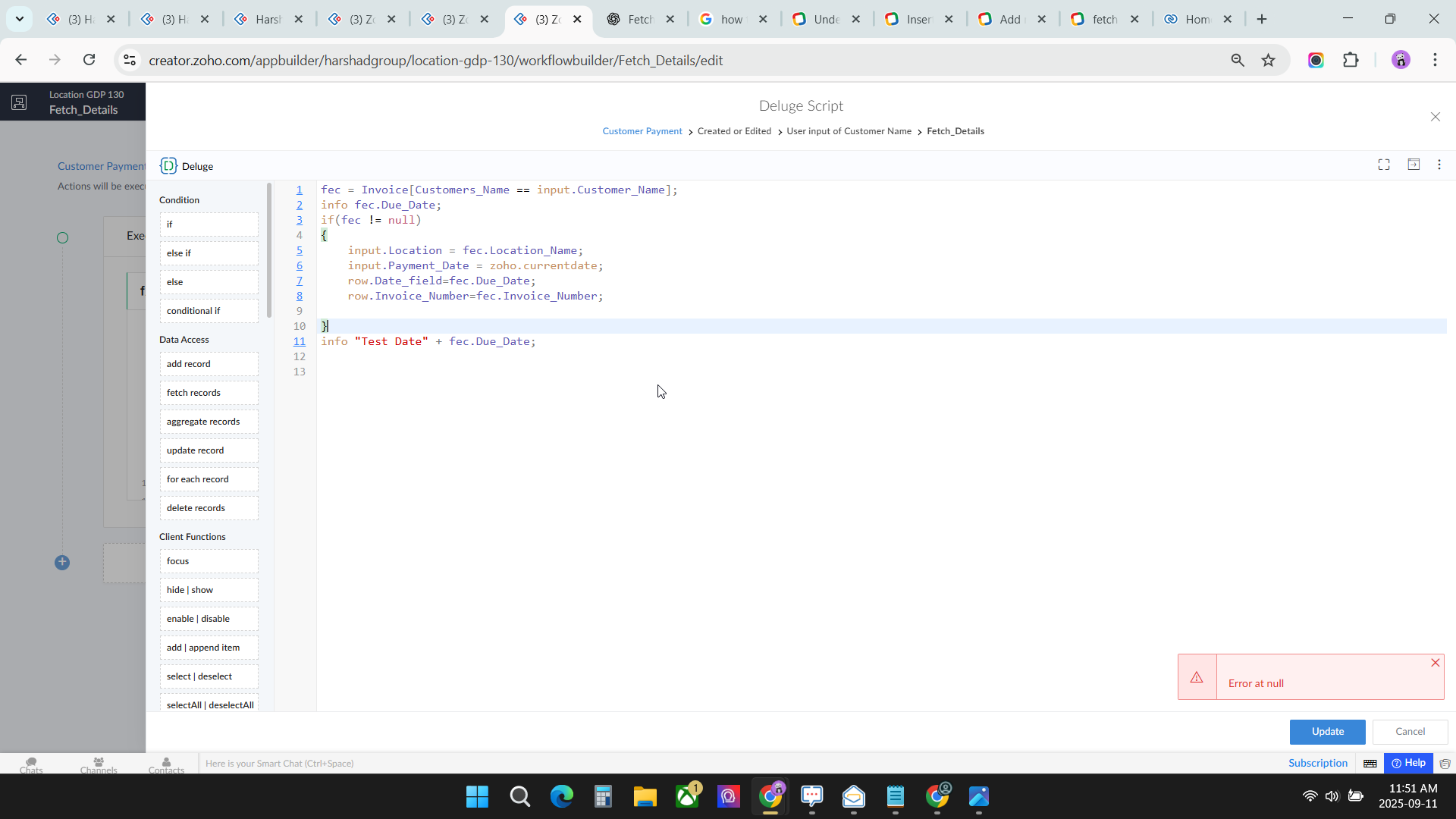The height and width of the screenshot is (819, 1456).
Task: Open File Explorer from Windows taskbar
Action: [645, 796]
